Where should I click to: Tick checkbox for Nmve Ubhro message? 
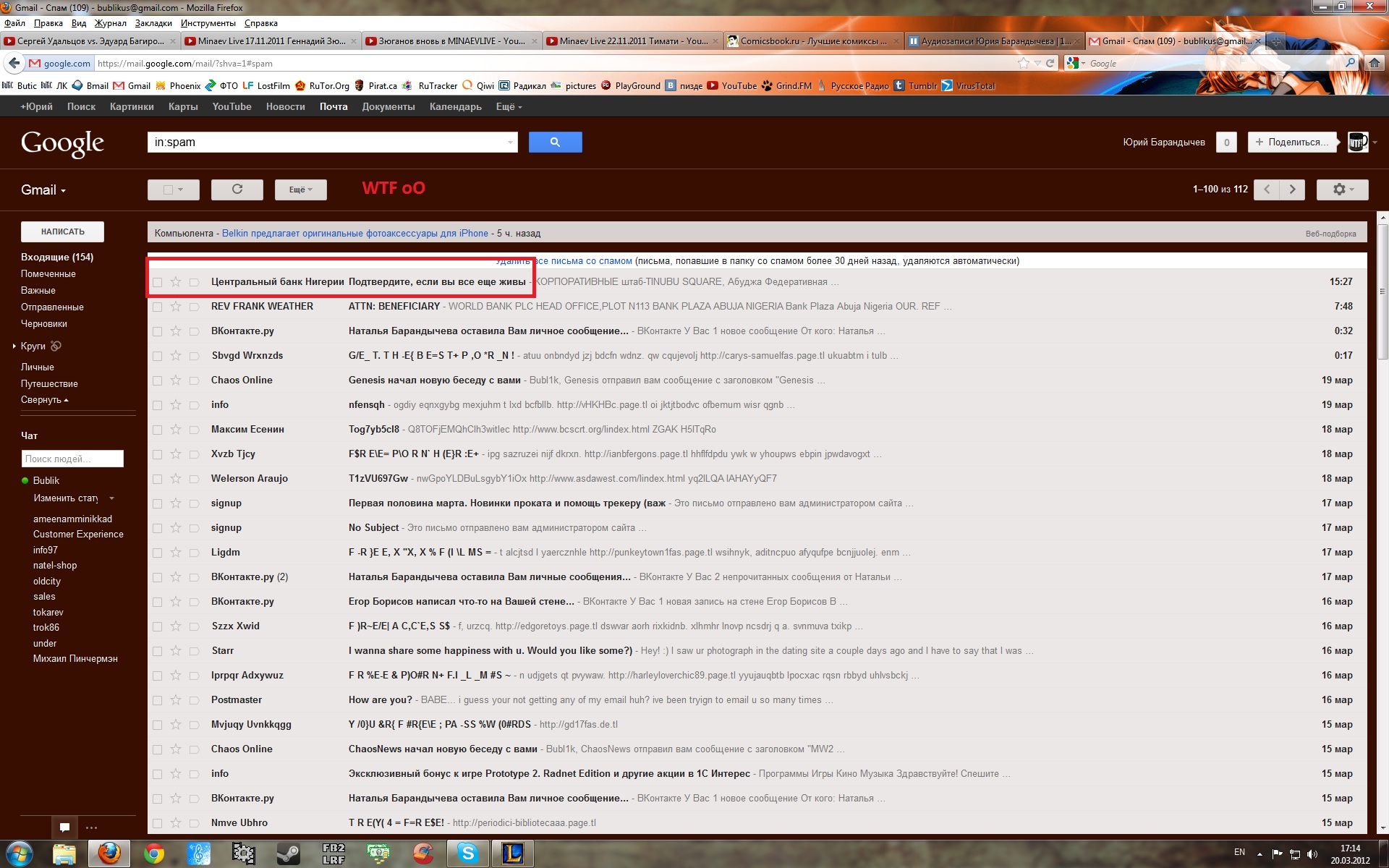point(157,823)
